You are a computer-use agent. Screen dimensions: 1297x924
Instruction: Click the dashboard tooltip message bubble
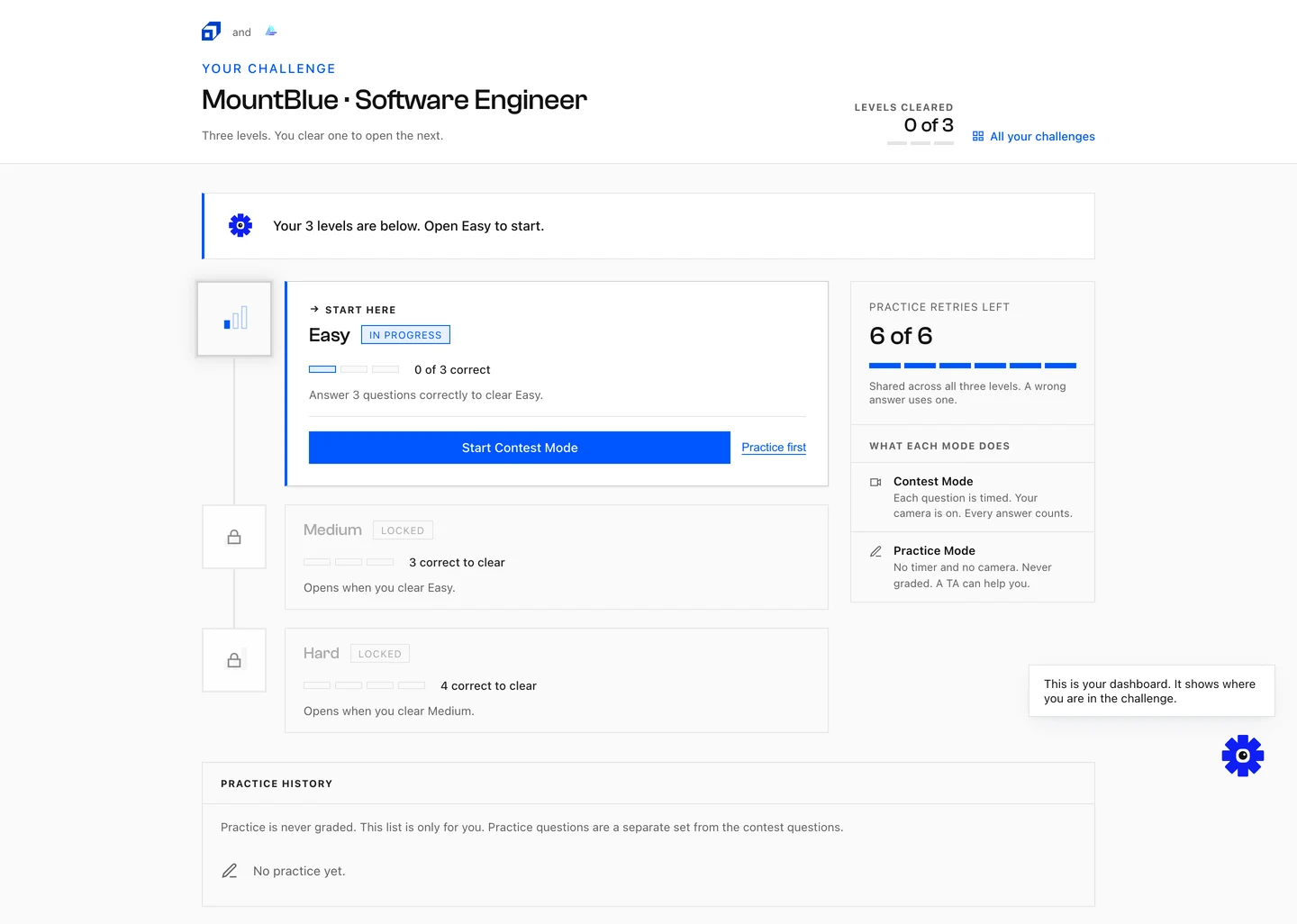tap(1151, 691)
